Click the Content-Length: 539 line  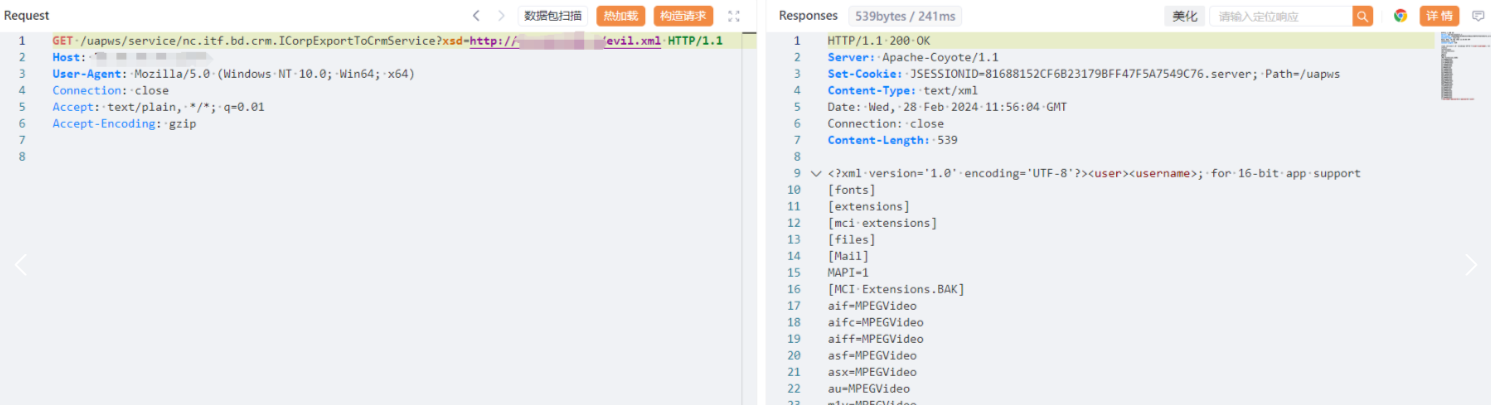click(x=893, y=140)
